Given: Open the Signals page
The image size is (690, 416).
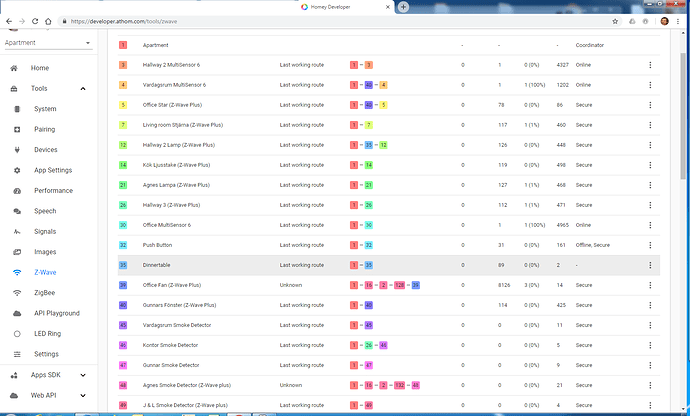Looking at the screenshot, I should click(46, 231).
